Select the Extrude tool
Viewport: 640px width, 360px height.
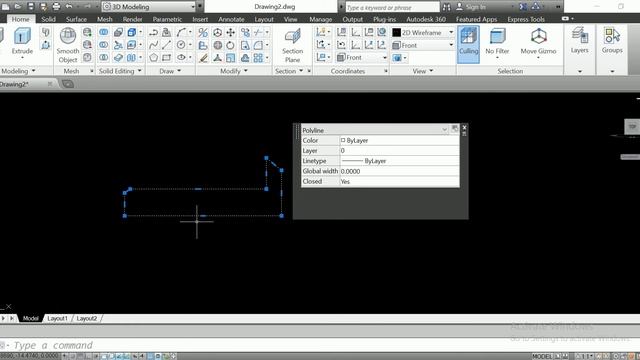tap(22, 41)
